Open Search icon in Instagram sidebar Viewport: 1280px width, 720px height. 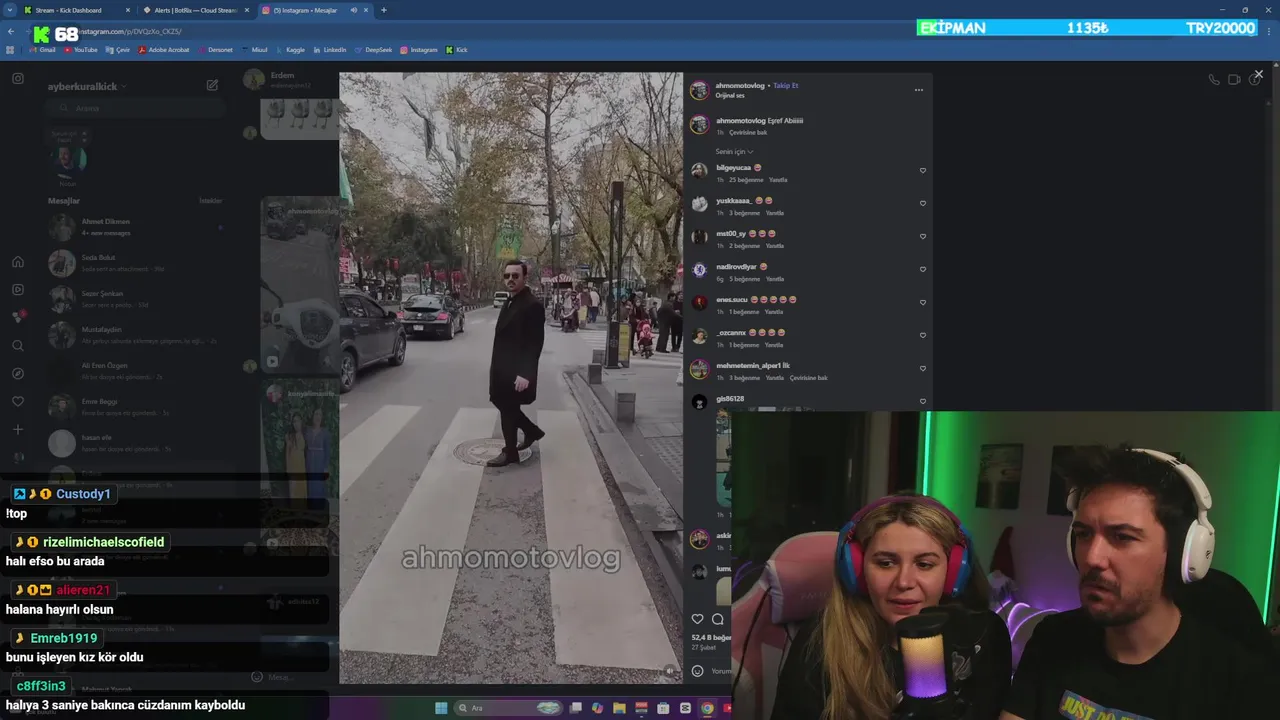coord(18,346)
